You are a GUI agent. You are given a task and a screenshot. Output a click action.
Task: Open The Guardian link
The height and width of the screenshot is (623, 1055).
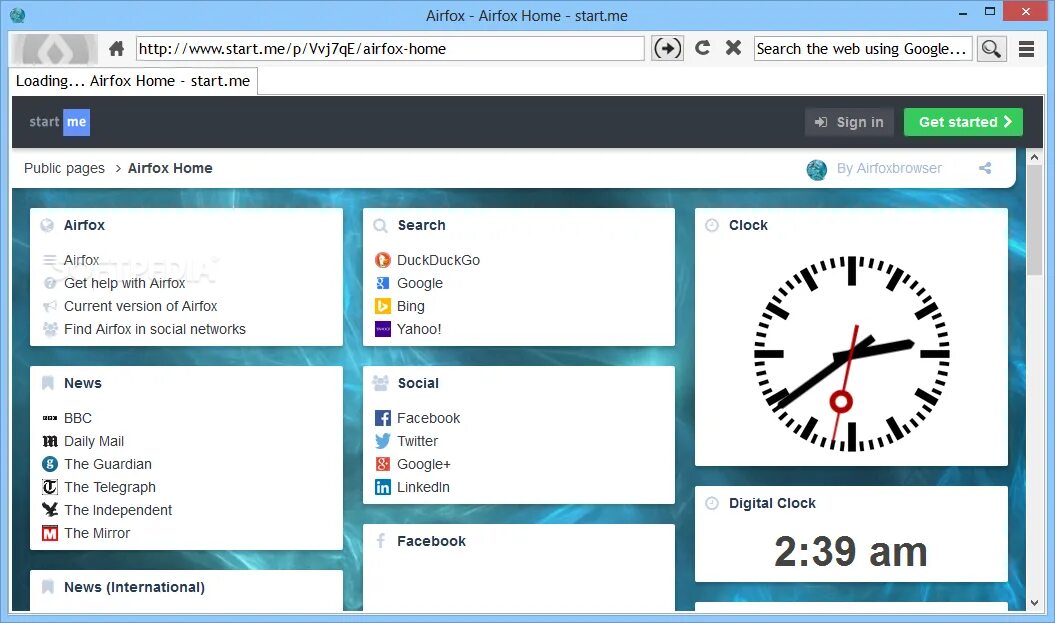pos(108,464)
